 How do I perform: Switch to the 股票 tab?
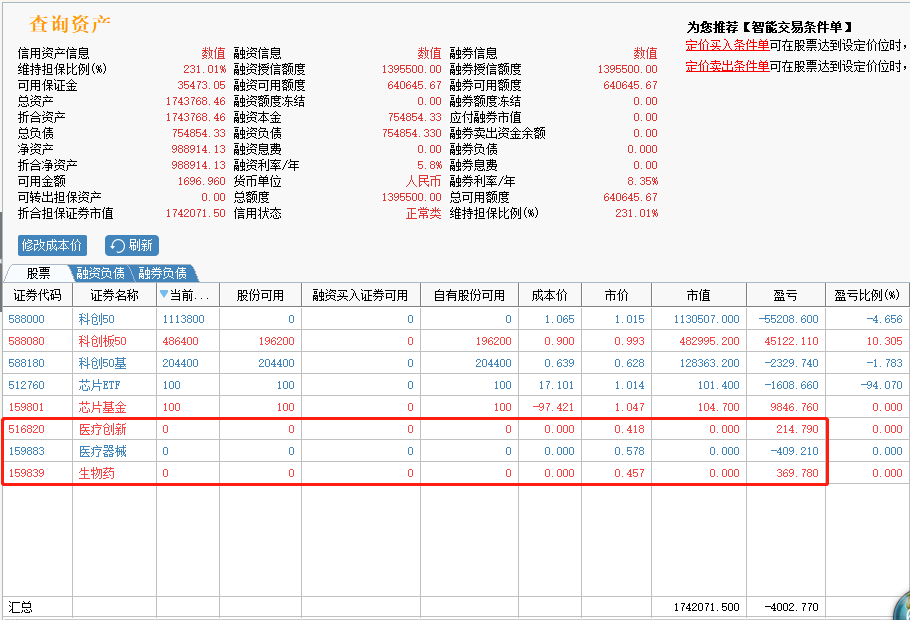pyautogui.click(x=38, y=273)
